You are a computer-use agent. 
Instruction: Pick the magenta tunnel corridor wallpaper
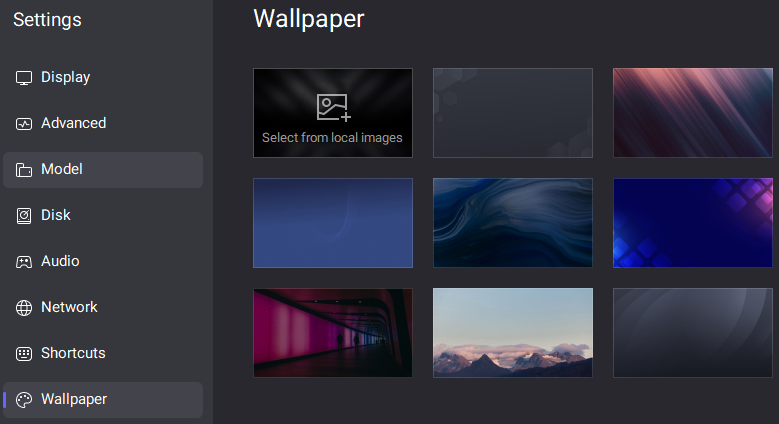[333, 333]
